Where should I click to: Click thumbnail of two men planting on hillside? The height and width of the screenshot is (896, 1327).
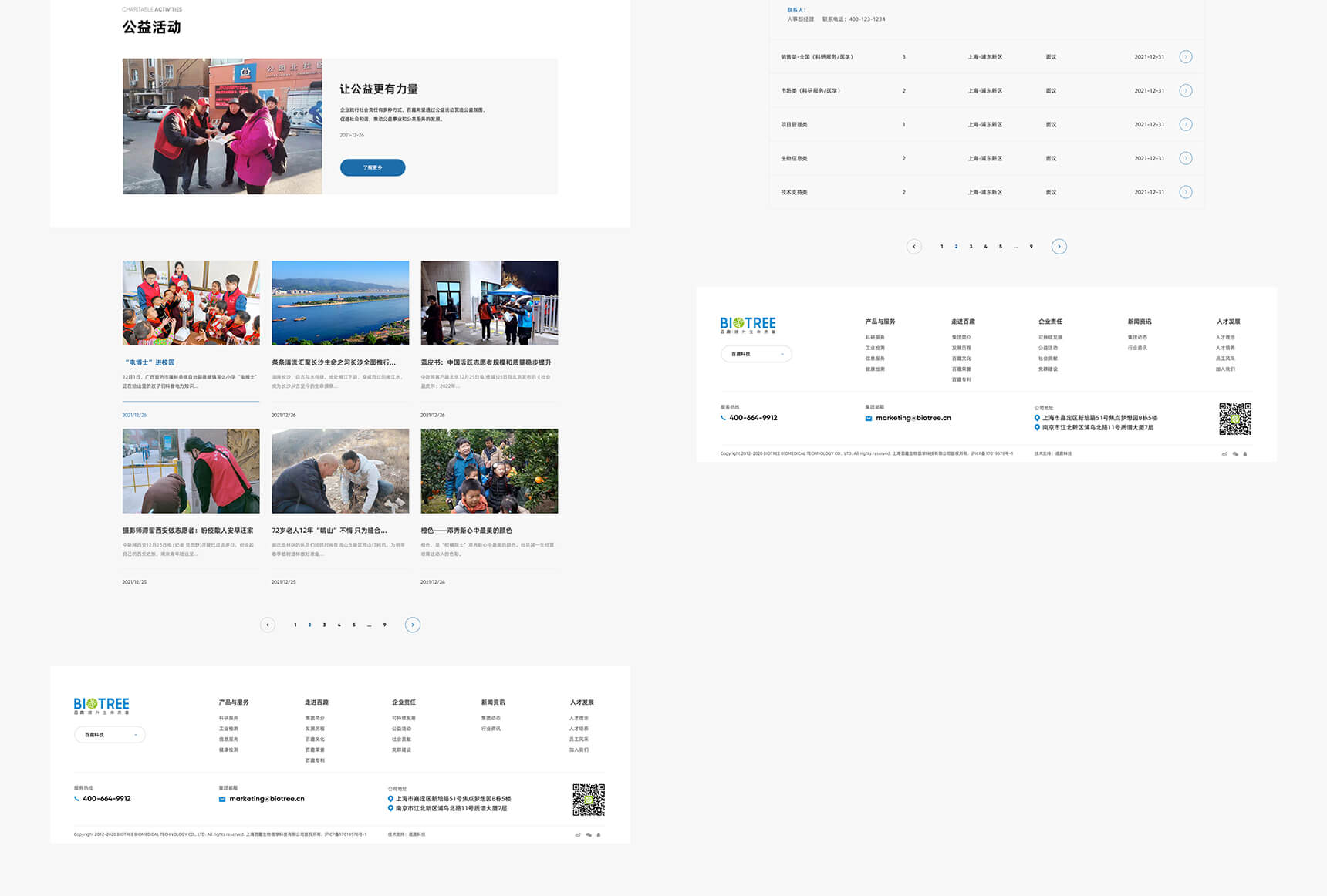coord(340,471)
